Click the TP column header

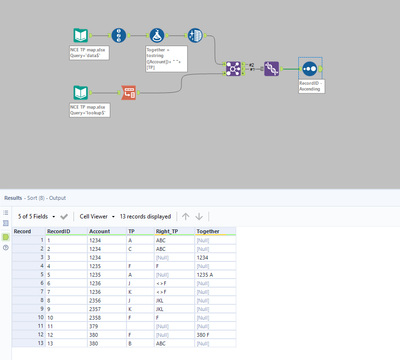tap(140, 231)
